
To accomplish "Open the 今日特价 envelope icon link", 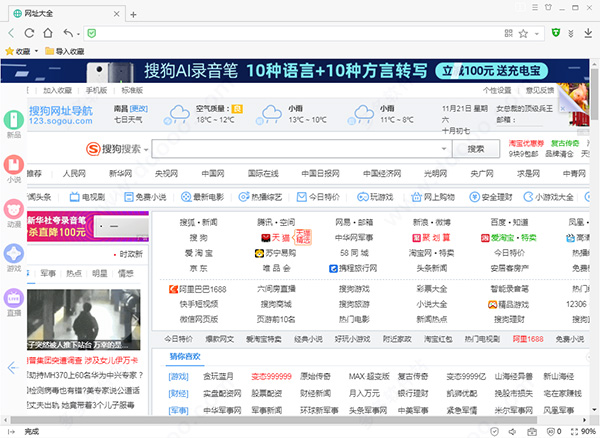I will click(x=318, y=197).
